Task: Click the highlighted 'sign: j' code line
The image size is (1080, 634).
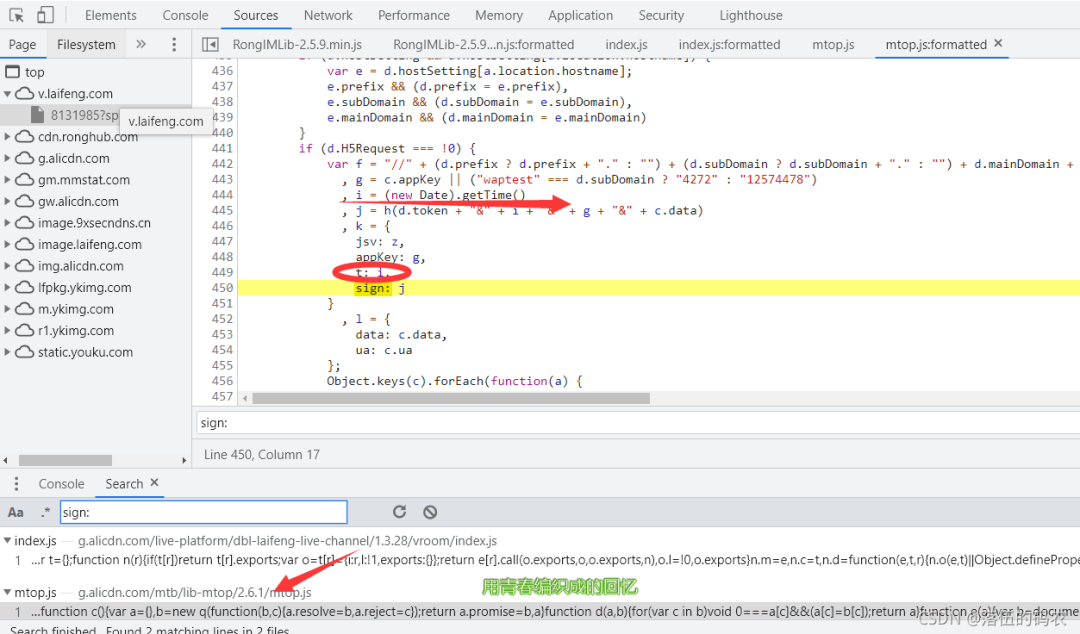Action: click(380, 288)
